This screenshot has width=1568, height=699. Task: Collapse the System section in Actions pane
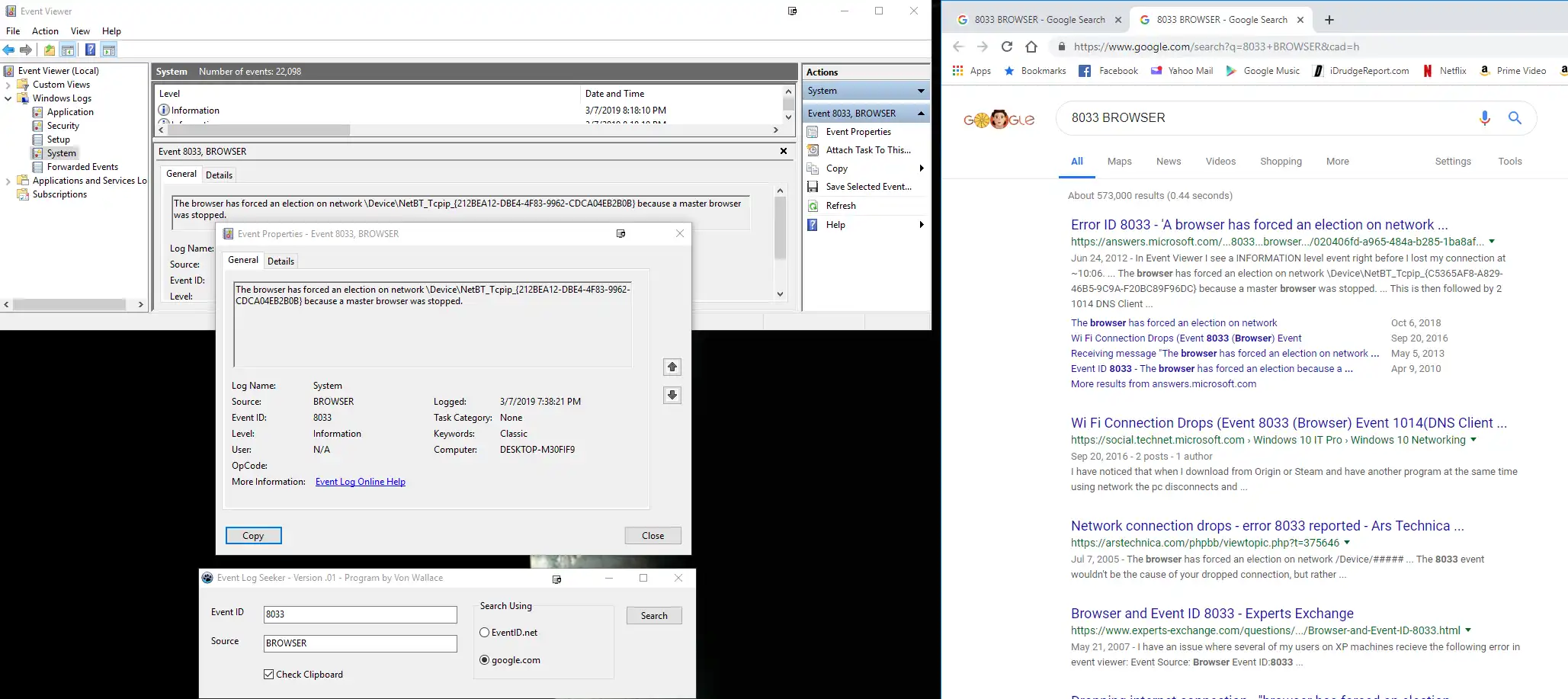(x=921, y=91)
